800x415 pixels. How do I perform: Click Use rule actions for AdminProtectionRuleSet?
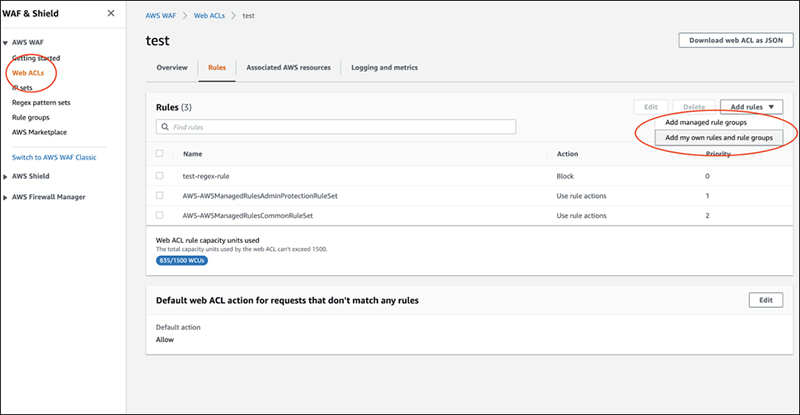coord(581,196)
